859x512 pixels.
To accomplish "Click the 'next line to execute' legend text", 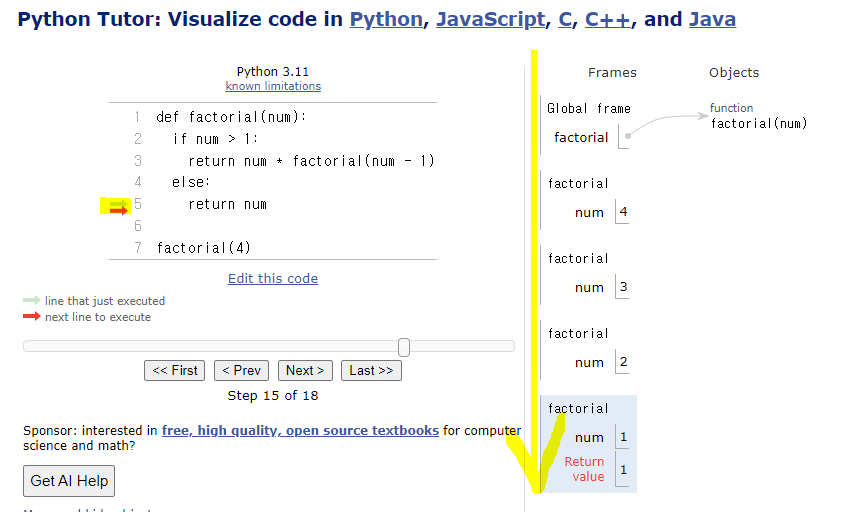I will coord(98,317).
